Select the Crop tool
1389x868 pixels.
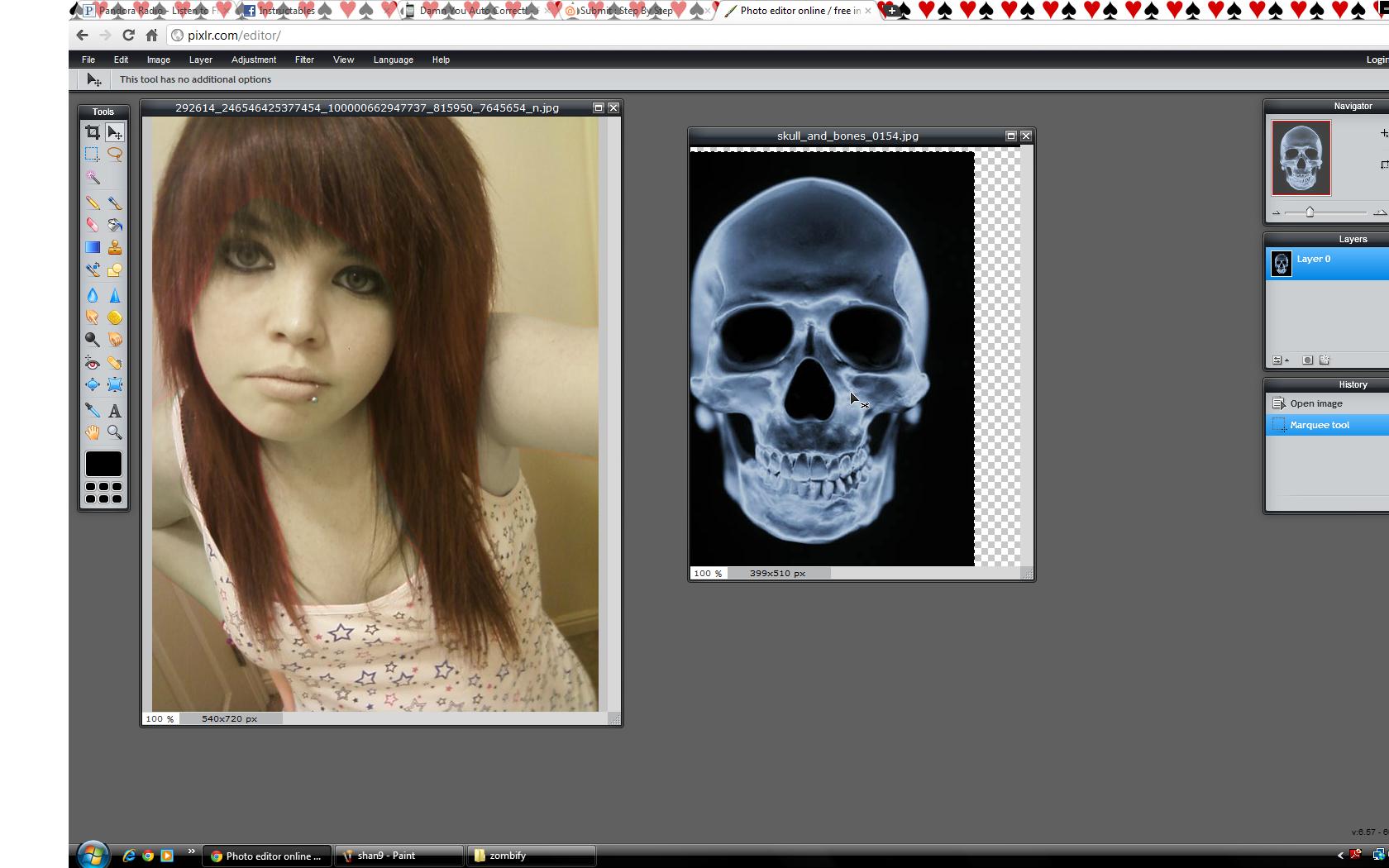click(x=93, y=132)
